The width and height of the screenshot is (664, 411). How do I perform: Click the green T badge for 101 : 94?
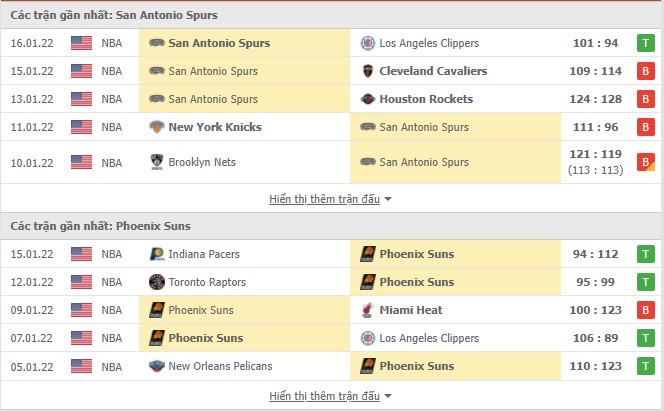point(646,43)
